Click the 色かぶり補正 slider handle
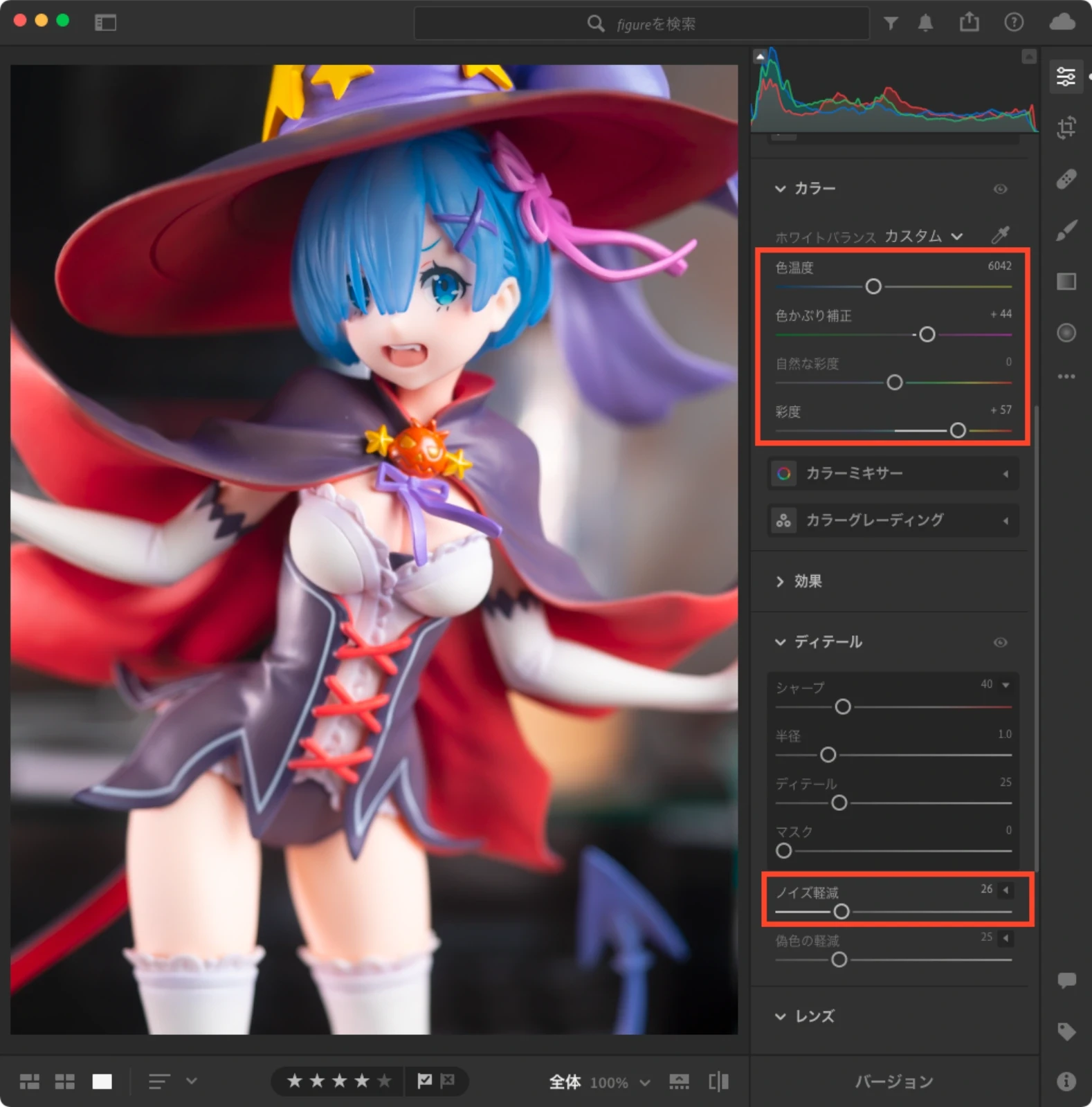1092x1107 pixels. pyautogui.click(x=927, y=335)
